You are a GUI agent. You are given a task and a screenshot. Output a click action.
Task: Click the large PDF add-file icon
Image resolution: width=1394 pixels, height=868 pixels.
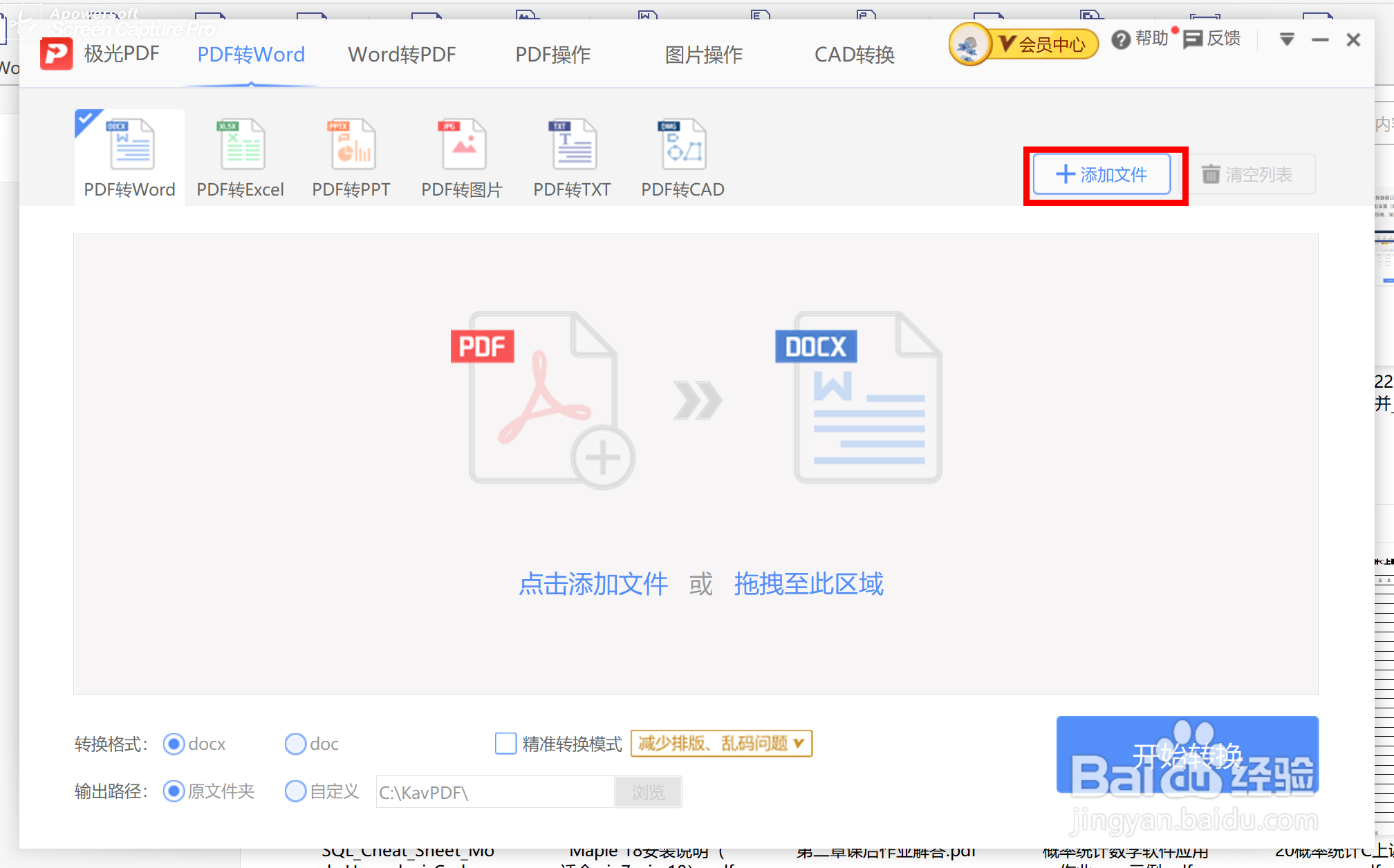click(x=543, y=399)
